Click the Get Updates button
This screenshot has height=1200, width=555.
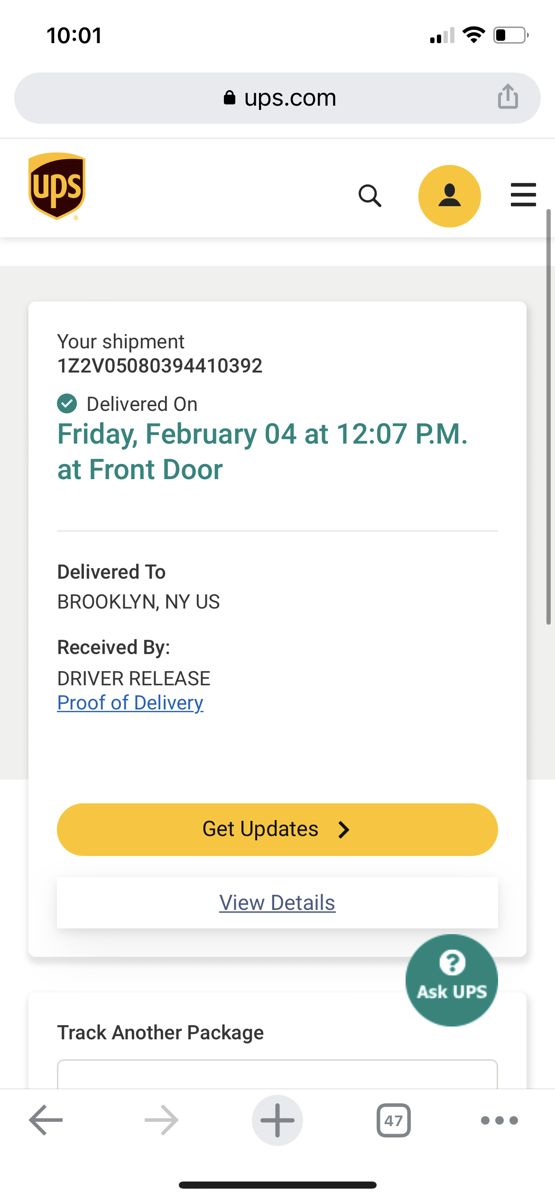point(277,829)
